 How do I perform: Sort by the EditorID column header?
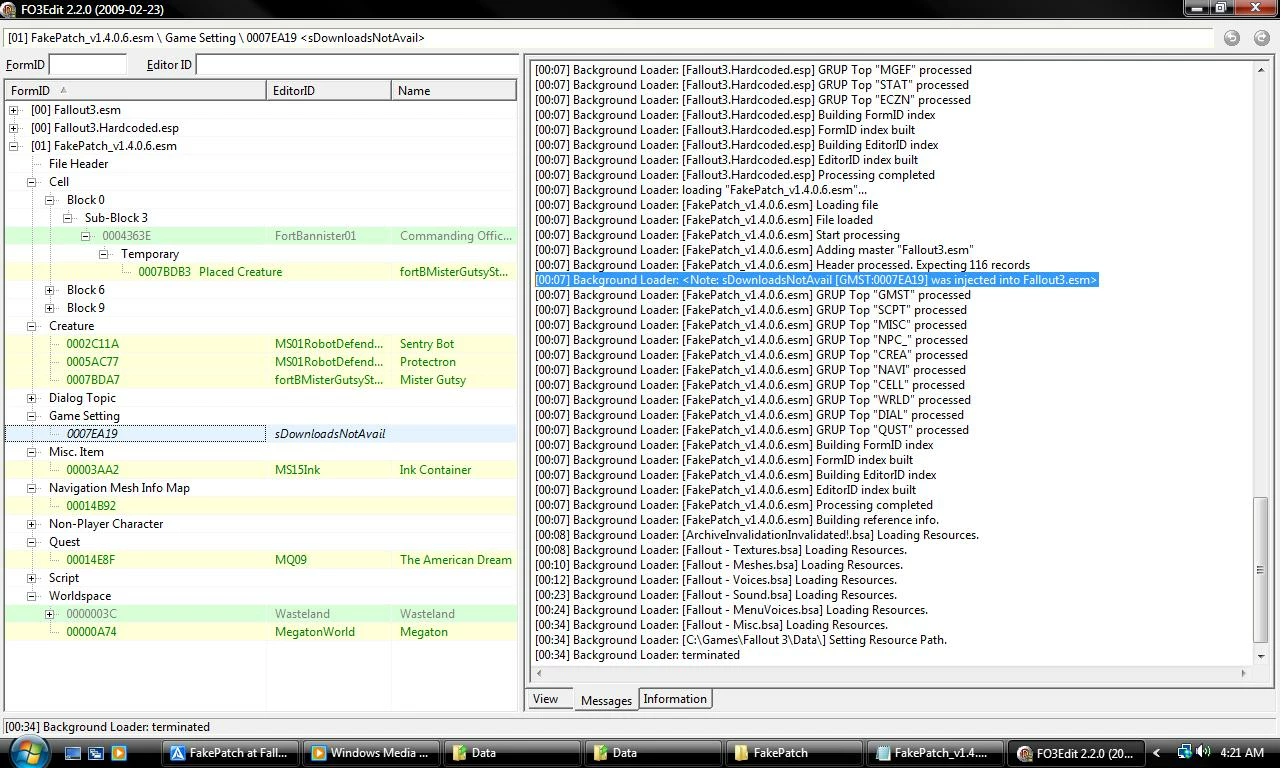(x=329, y=90)
